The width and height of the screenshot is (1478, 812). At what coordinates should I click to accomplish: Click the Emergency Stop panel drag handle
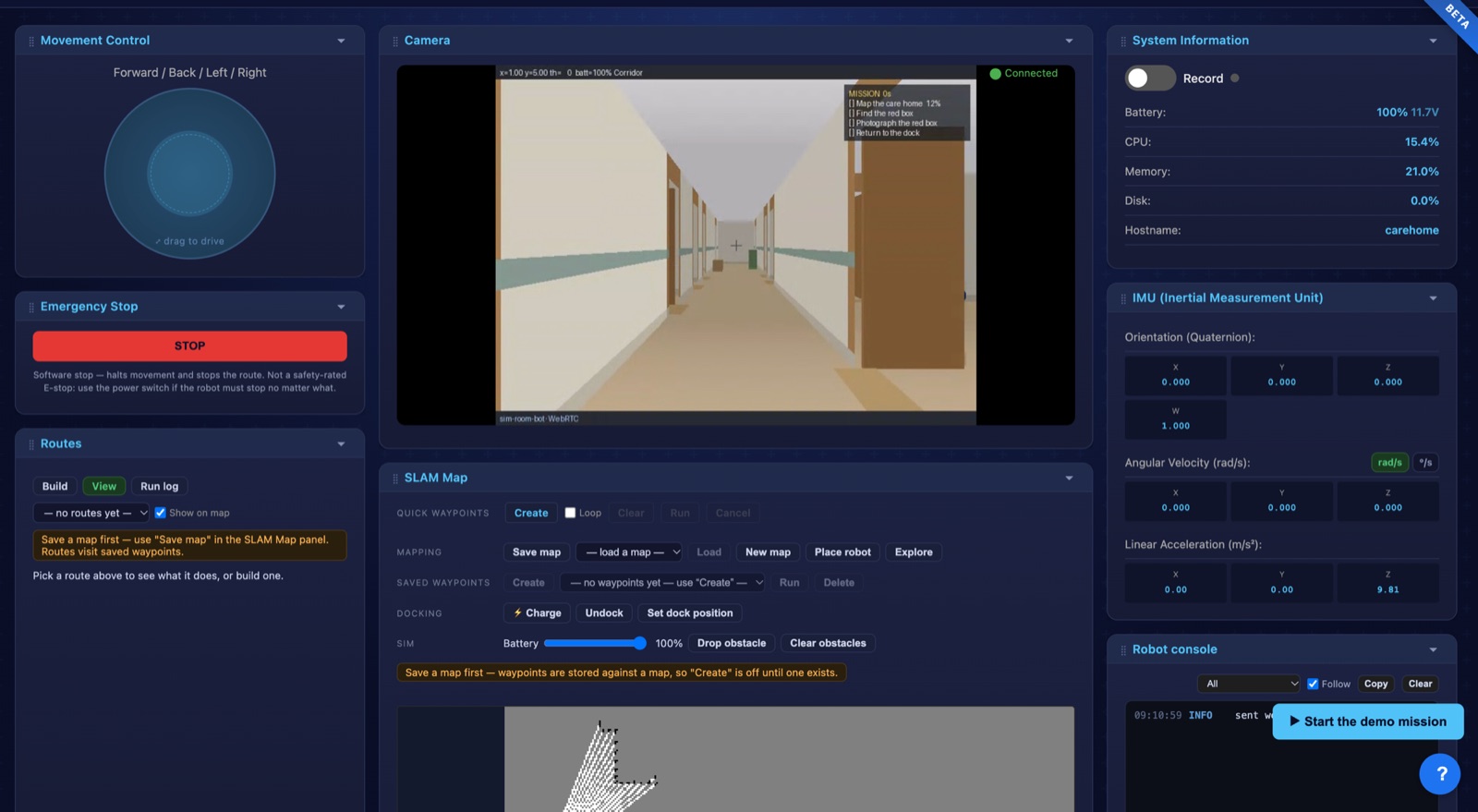(x=31, y=308)
